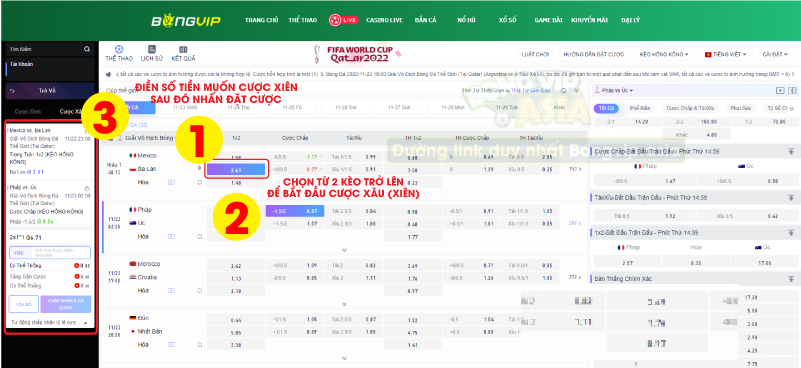The height and width of the screenshot is (368, 801).
Task: Focus the VND stake amount input field
Action: [50, 252]
